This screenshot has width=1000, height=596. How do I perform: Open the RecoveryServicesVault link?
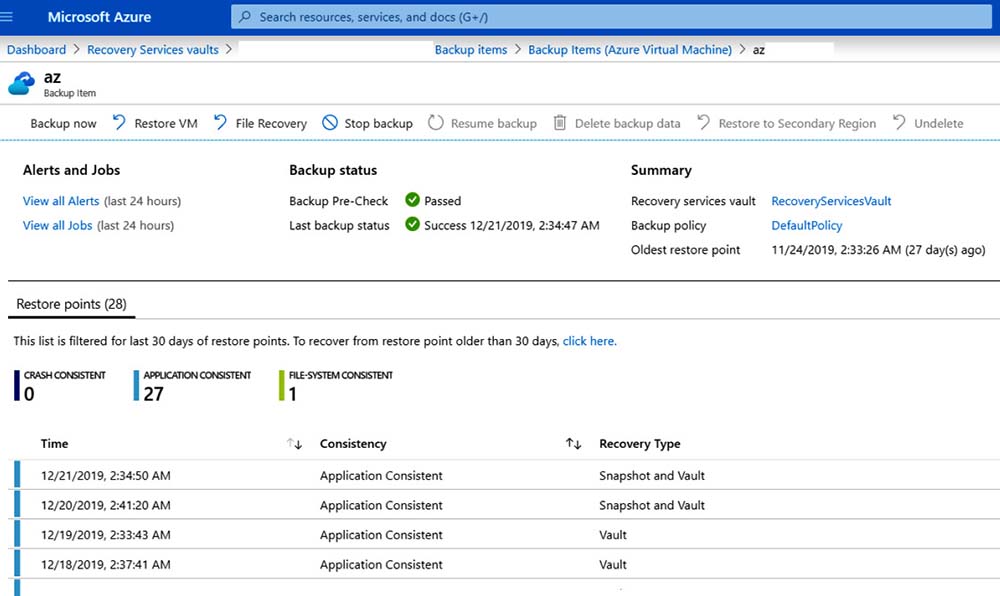pos(831,201)
